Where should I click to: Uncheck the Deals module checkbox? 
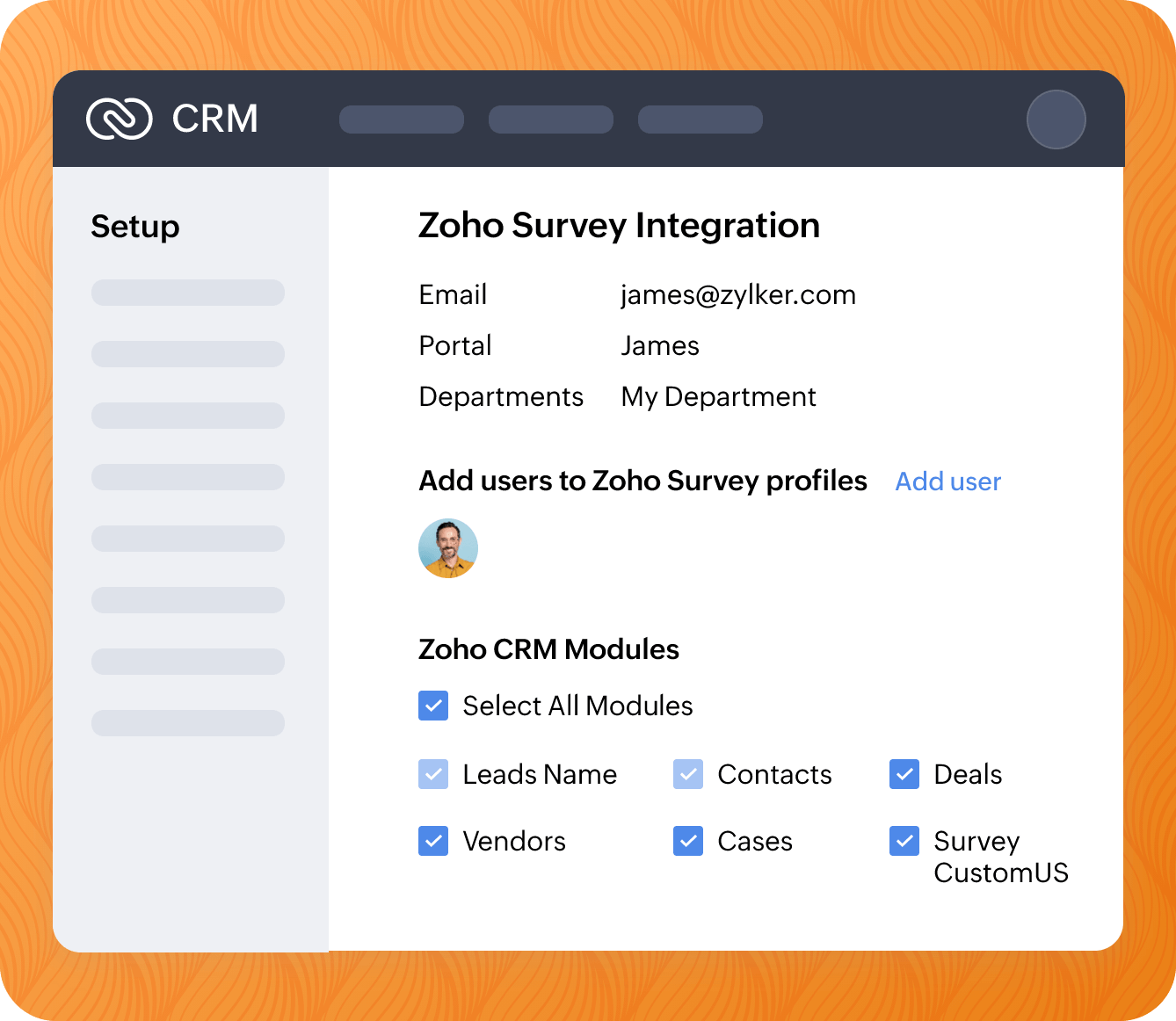[x=904, y=774]
